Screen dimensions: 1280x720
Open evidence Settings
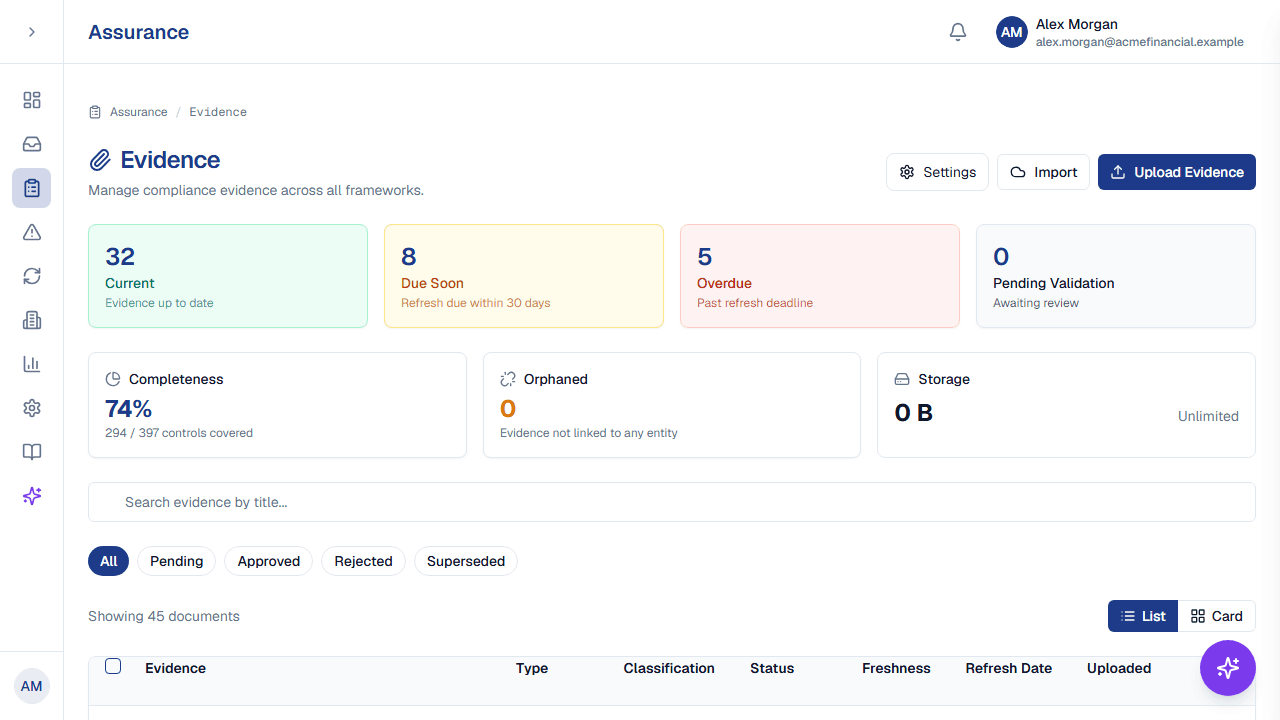938,172
